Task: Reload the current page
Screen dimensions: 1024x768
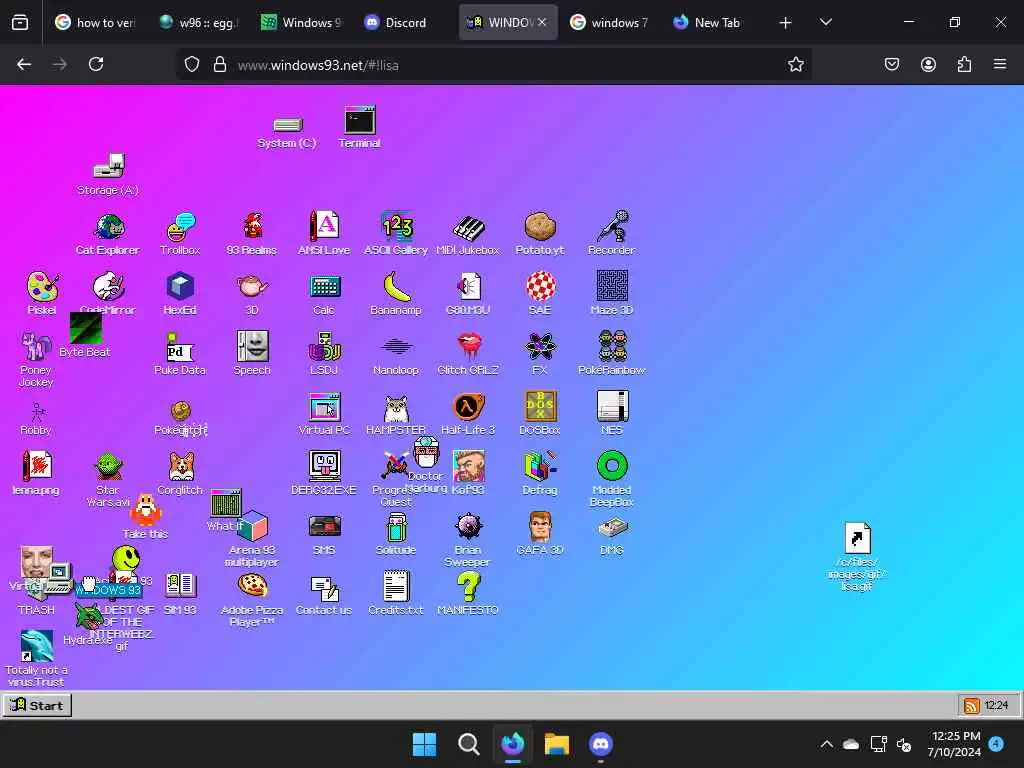Action: click(96, 64)
